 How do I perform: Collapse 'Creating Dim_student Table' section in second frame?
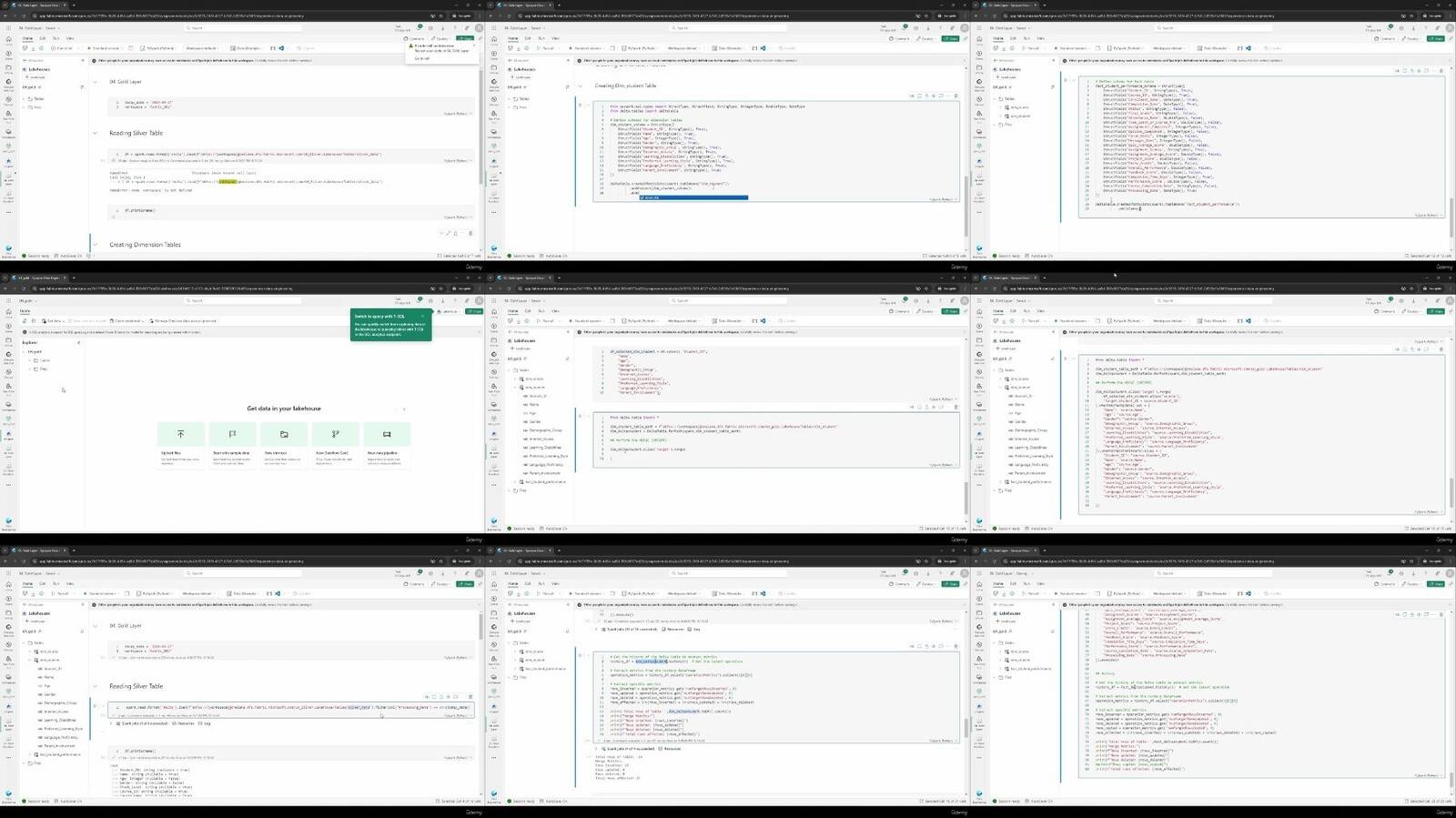point(580,86)
